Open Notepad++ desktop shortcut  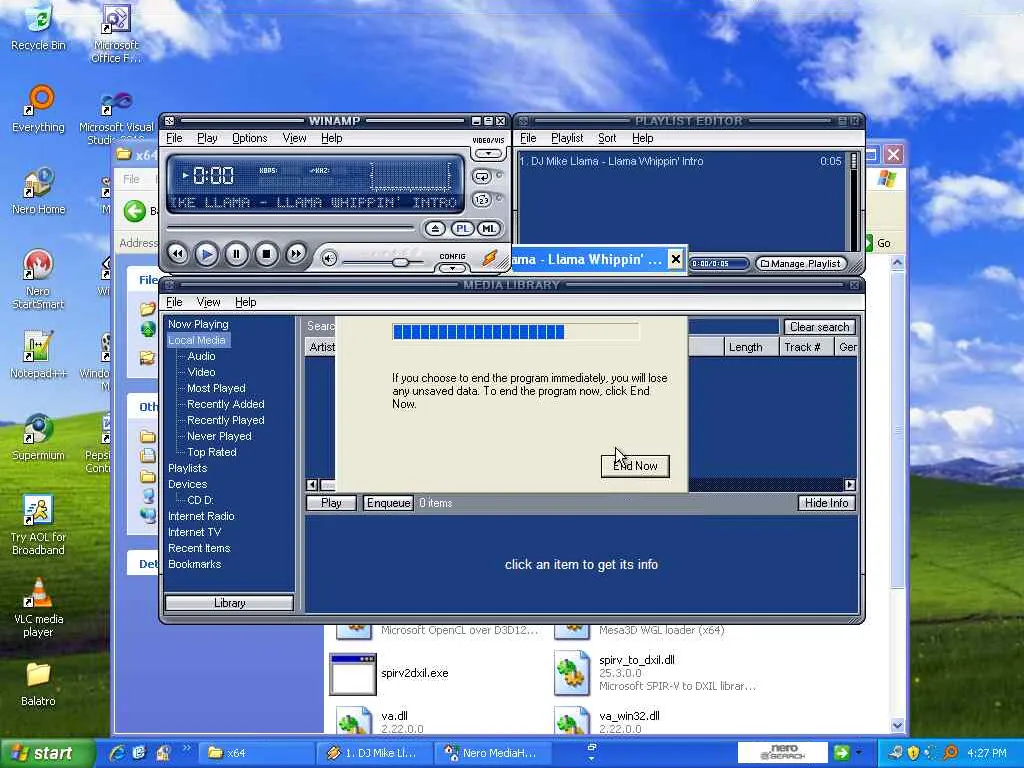click(x=39, y=355)
